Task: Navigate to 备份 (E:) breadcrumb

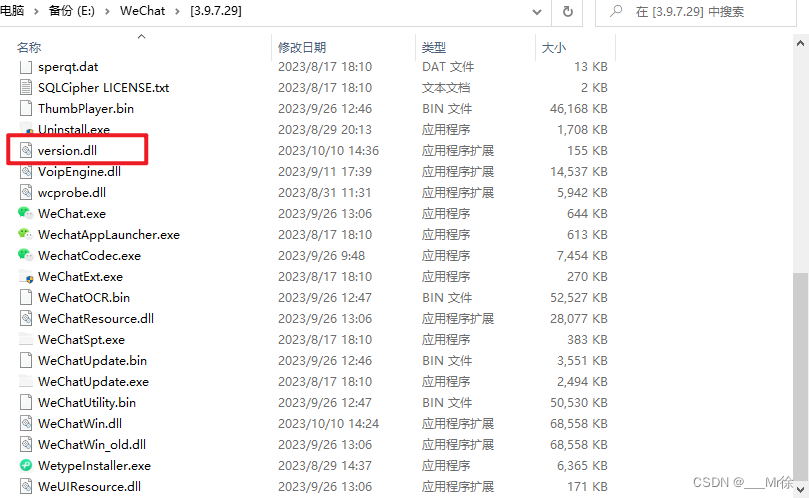Action: pos(72,11)
